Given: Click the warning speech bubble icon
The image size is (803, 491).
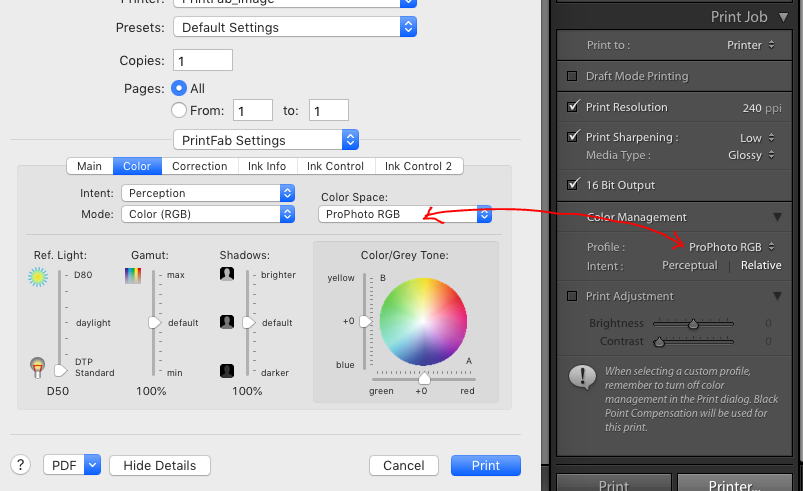Looking at the screenshot, I should point(581,377).
